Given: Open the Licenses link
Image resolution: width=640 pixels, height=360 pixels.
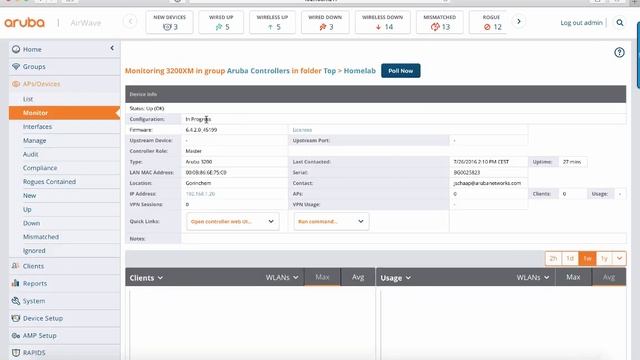Looking at the screenshot, I should [302, 130].
